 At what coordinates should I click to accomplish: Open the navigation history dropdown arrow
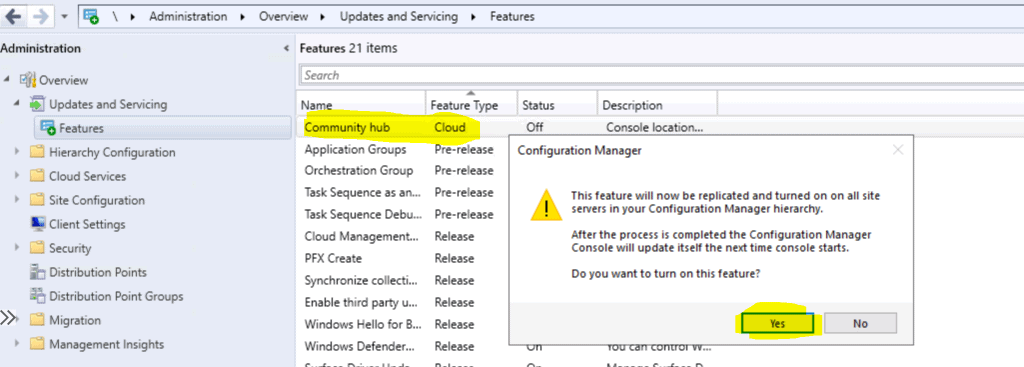[65, 17]
